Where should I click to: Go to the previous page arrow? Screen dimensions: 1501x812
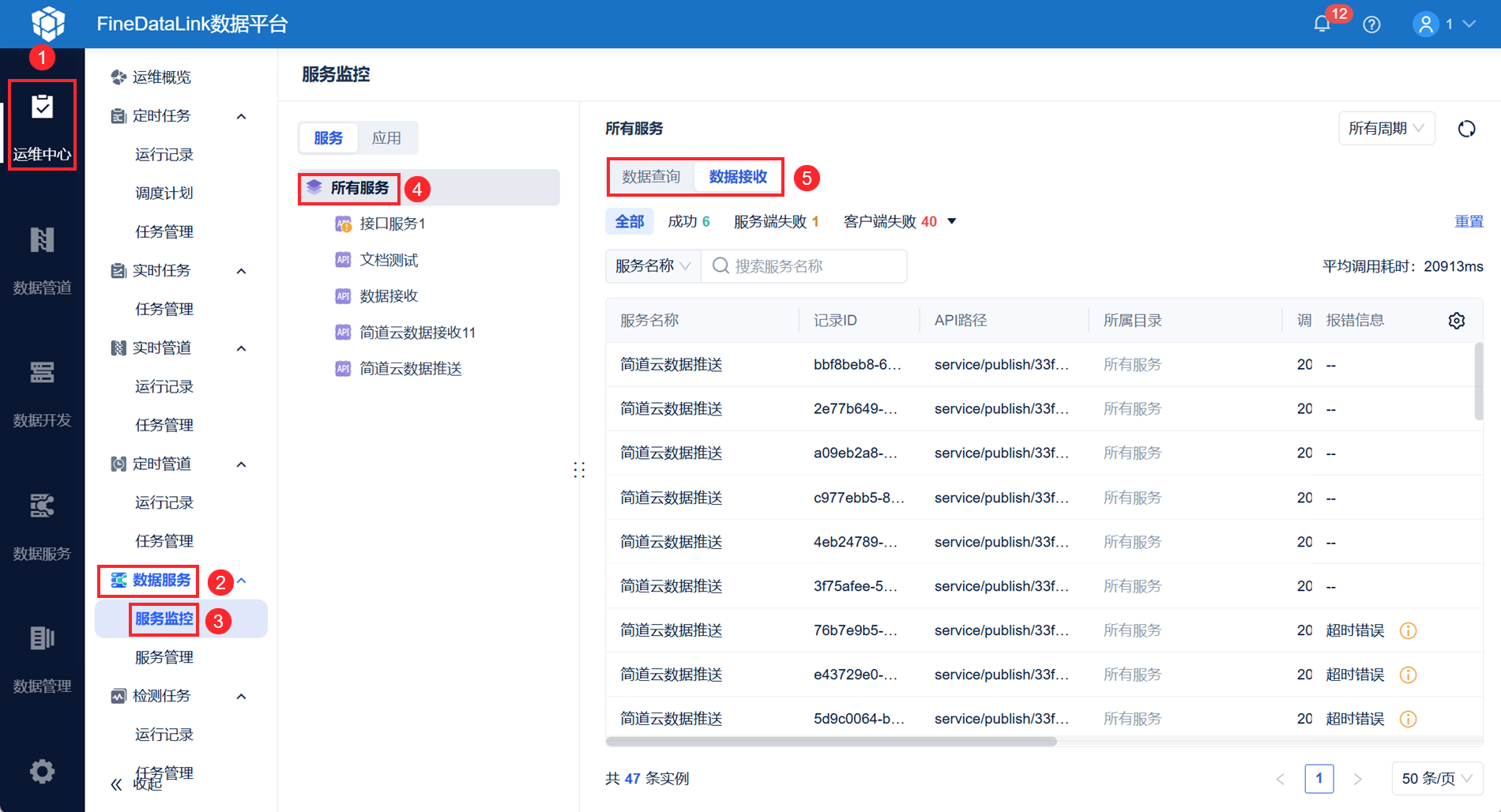(1281, 779)
